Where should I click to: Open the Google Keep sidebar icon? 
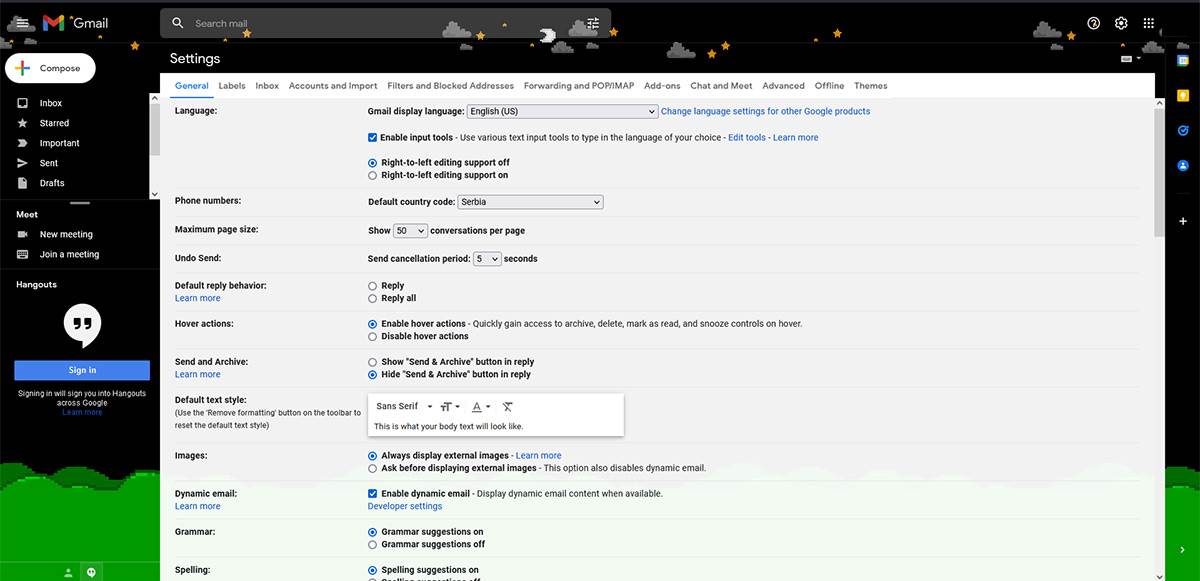point(1183,96)
